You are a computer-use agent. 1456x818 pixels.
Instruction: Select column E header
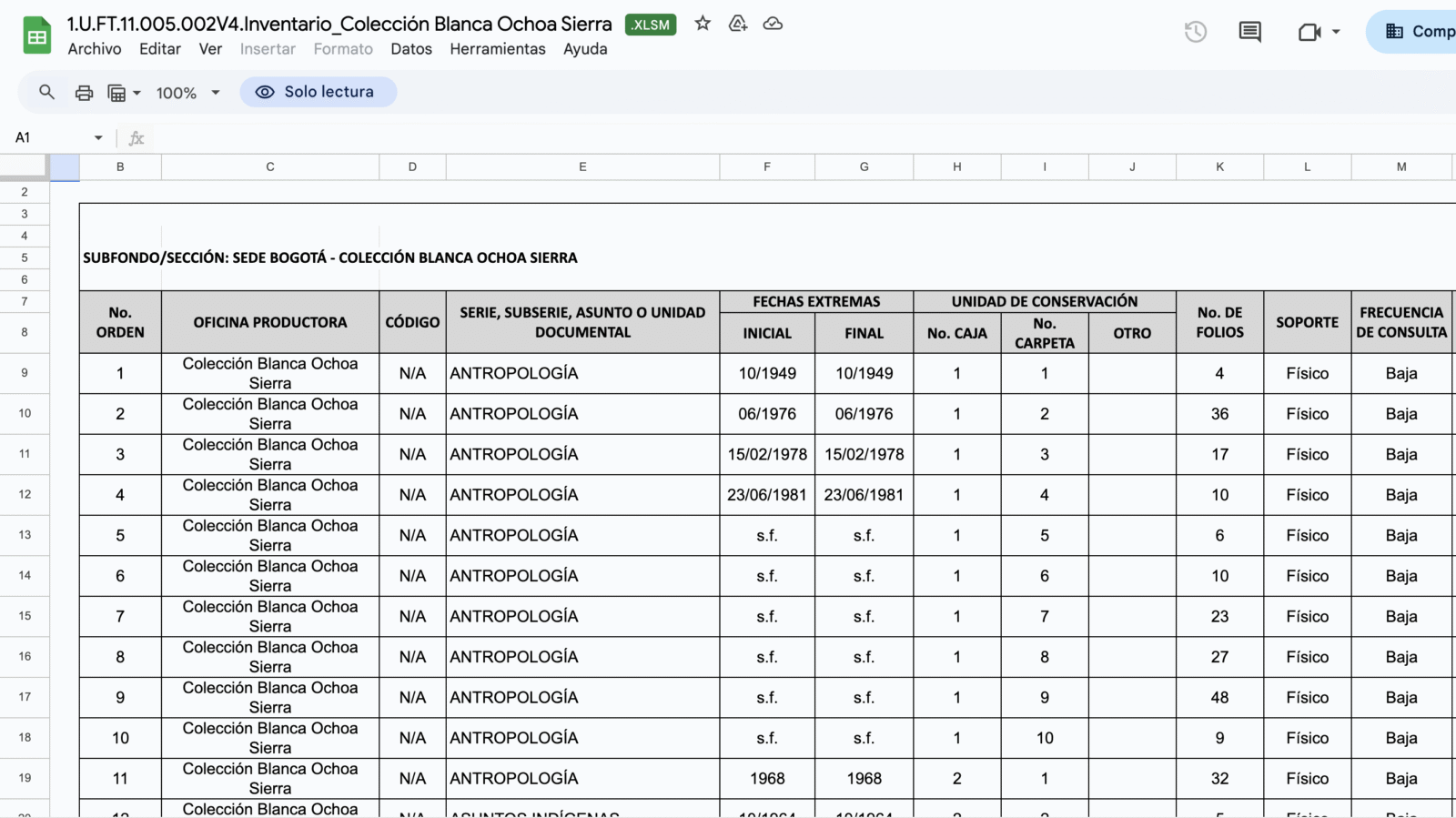pyautogui.click(x=582, y=167)
